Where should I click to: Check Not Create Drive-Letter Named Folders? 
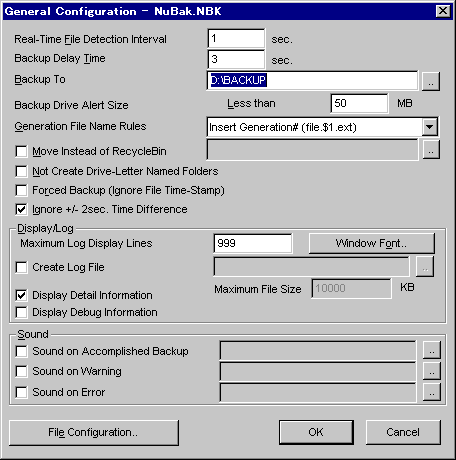(x=21, y=171)
